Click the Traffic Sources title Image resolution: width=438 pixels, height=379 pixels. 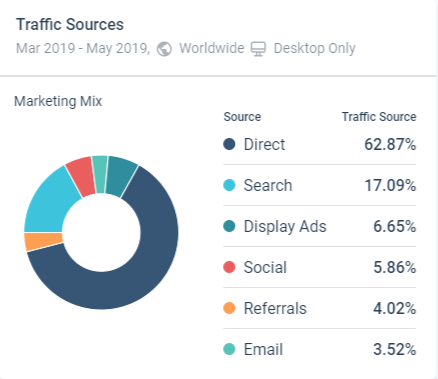point(70,25)
